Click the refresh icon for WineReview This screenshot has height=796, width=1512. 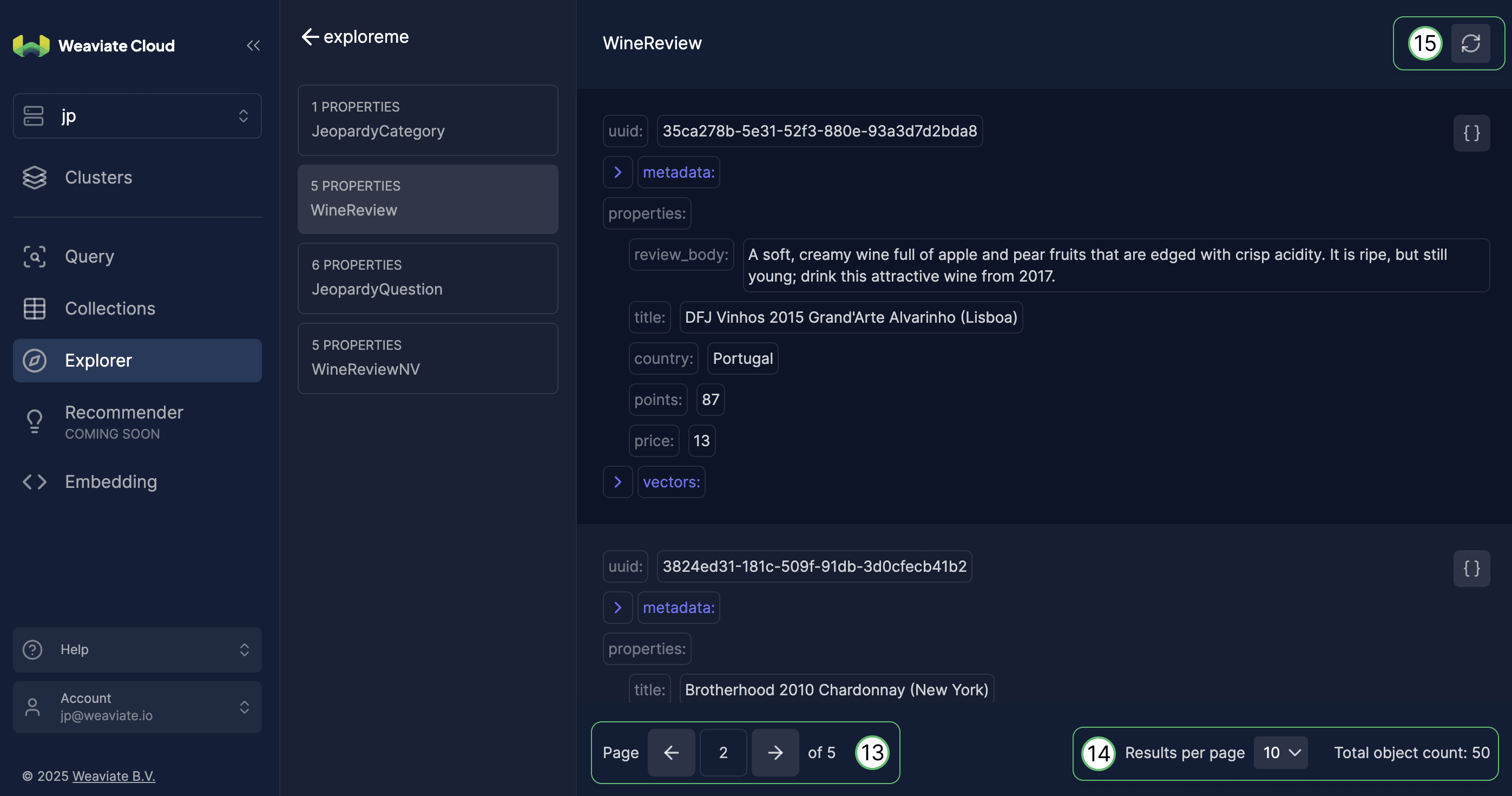[x=1470, y=43]
